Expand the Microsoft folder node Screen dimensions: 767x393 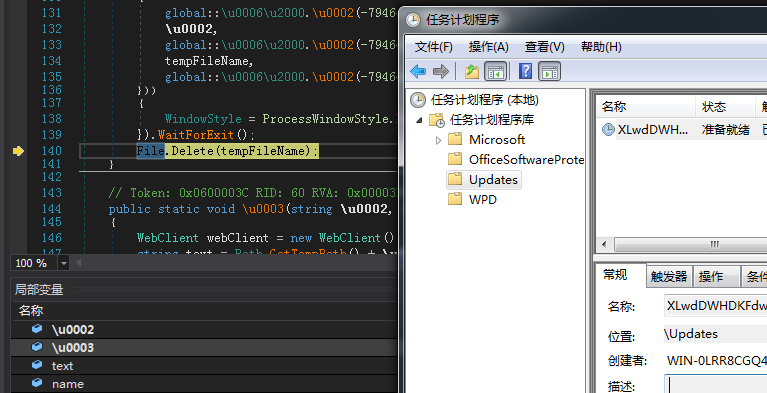(x=438, y=140)
